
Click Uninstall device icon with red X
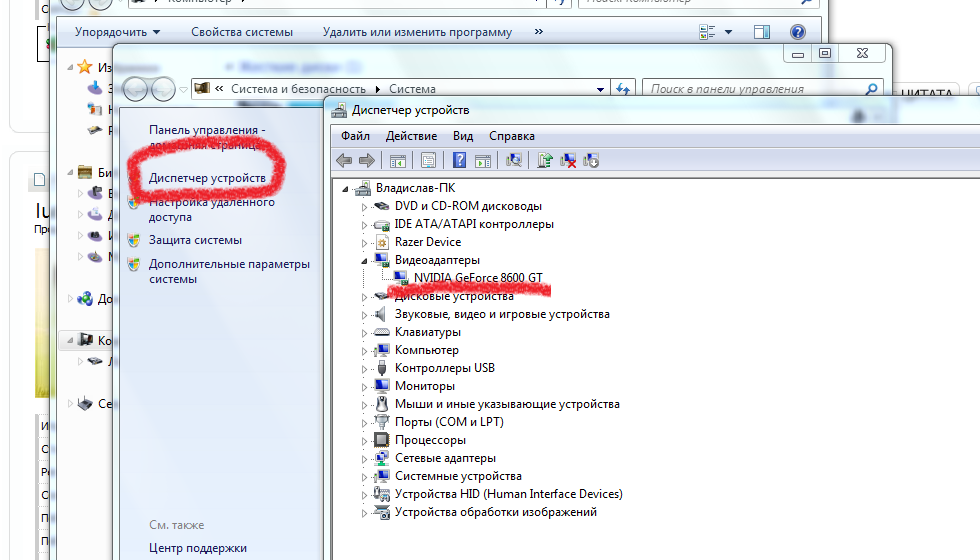pos(568,161)
